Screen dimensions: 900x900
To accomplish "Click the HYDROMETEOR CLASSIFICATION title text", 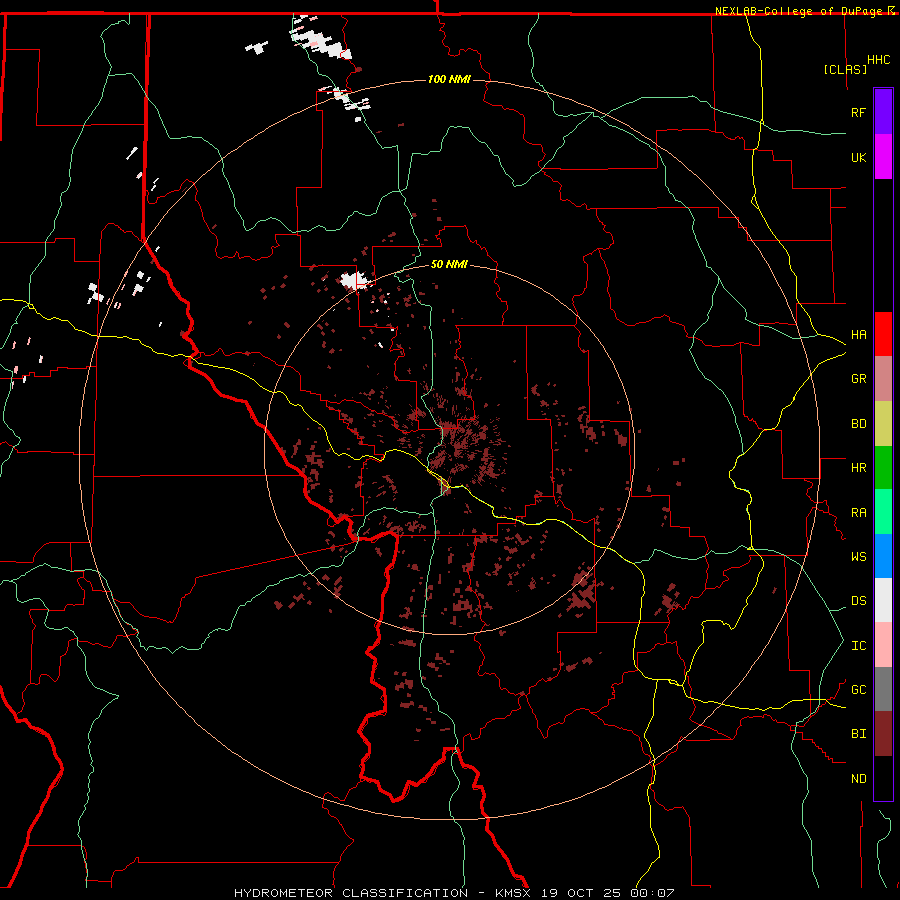I will tap(351, 893).
